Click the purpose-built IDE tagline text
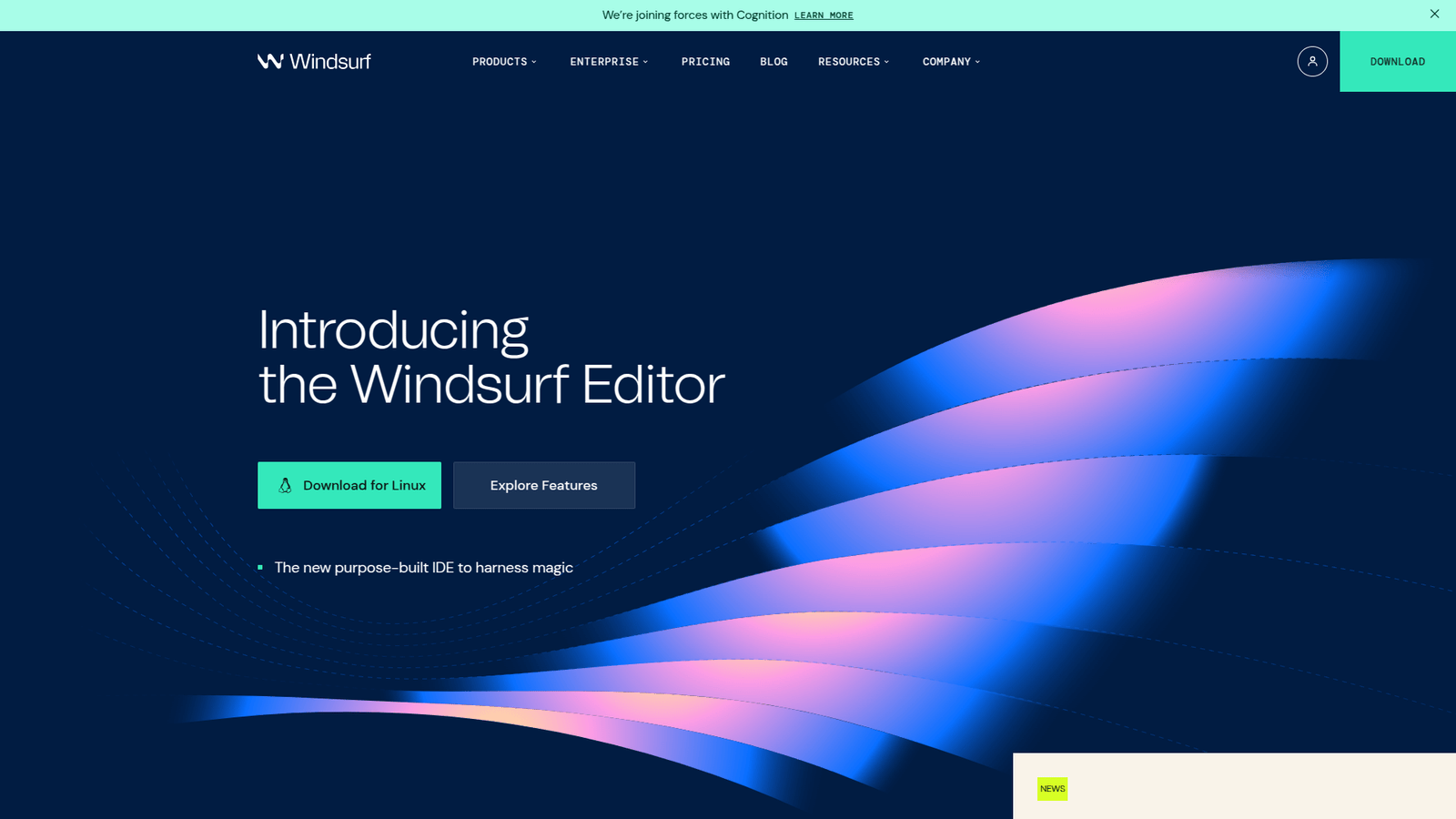This screenshot has height=819, width=1456. (423, 568)
